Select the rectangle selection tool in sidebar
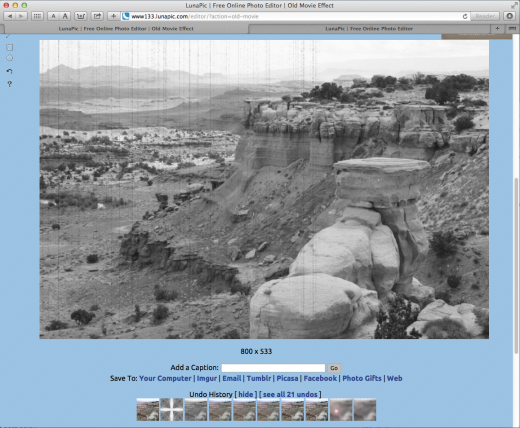Screen dimensions: 520x428 tap(10, 47)
